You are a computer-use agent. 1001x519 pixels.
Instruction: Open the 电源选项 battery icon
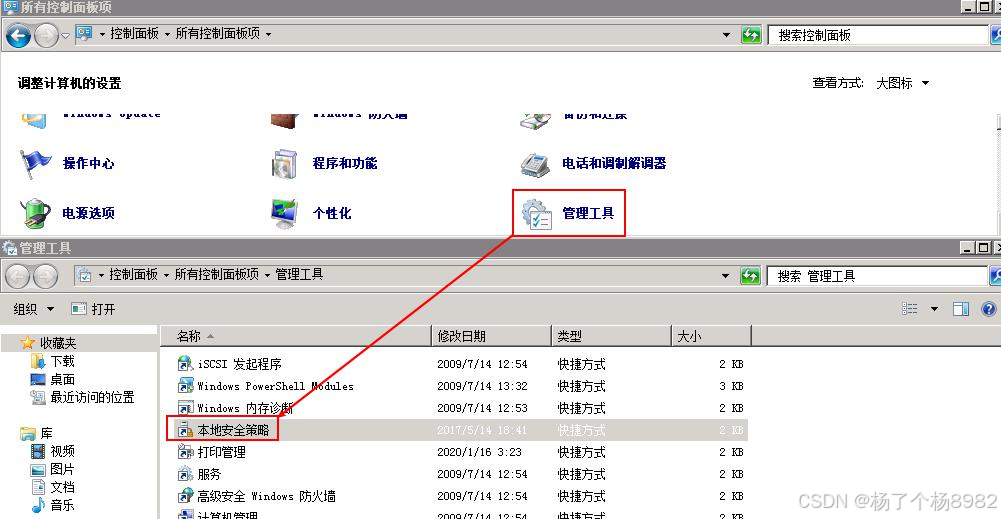pyautogui.click(x=34, y=213)
